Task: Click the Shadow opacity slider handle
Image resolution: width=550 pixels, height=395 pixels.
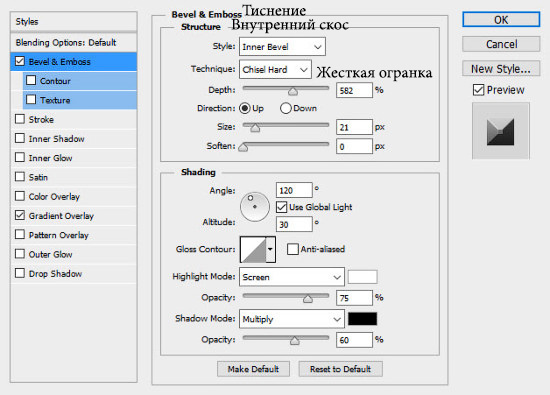Action: click(x=295, y=340)
